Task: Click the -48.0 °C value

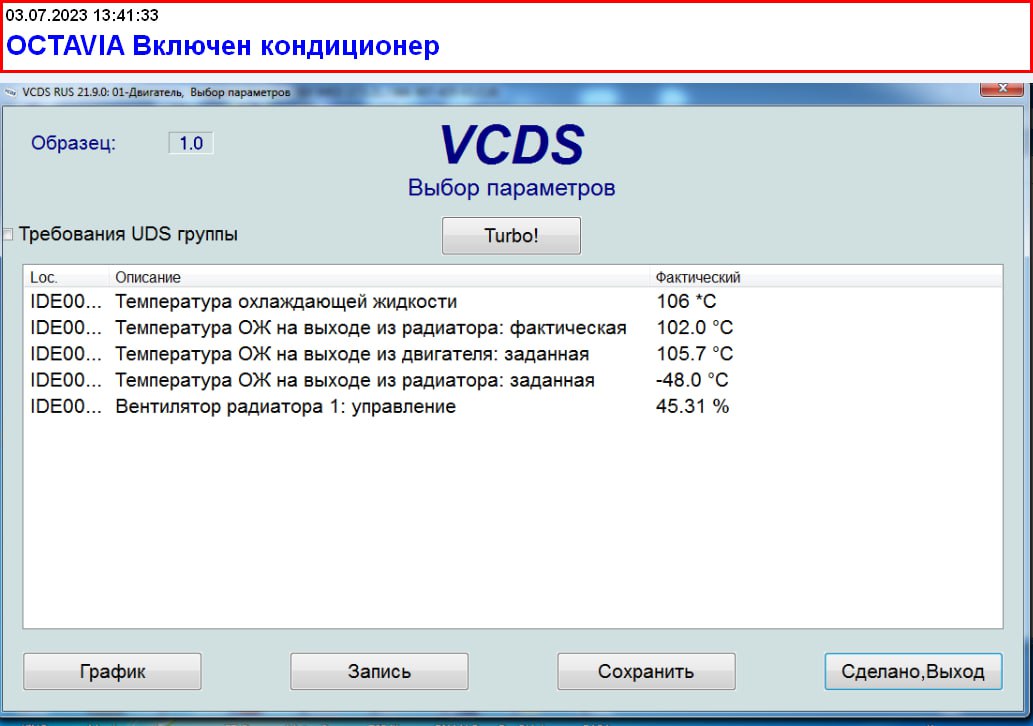Action: [x=692, y=380]
